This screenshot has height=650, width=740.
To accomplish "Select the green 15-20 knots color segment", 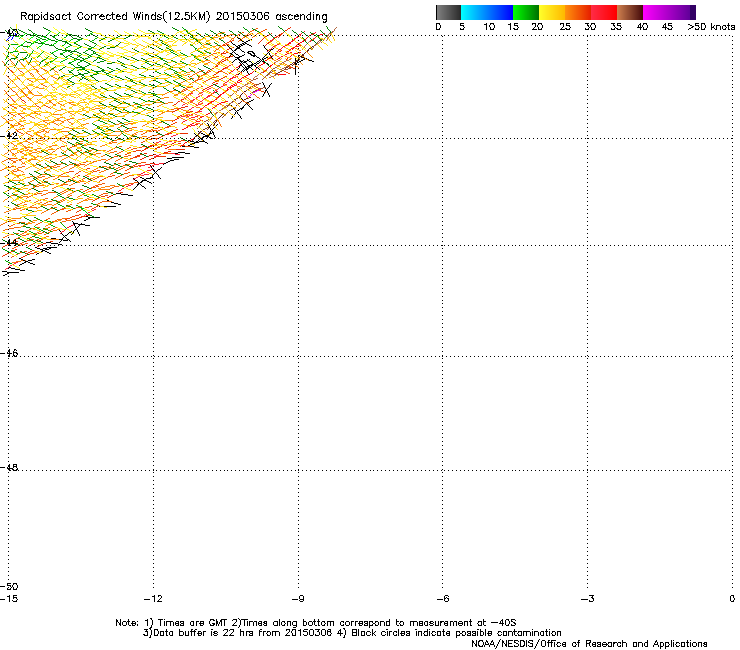I will tap(526, 12).
